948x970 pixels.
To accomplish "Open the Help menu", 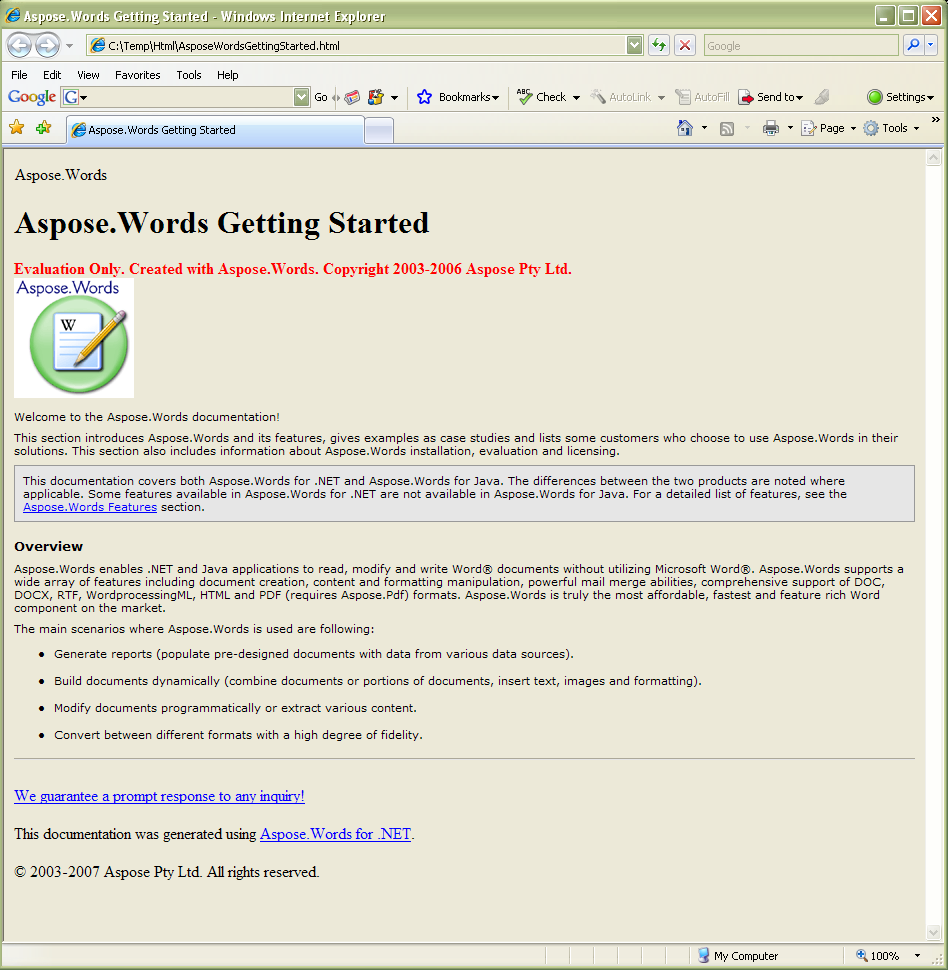I will [x=228, y=75].
